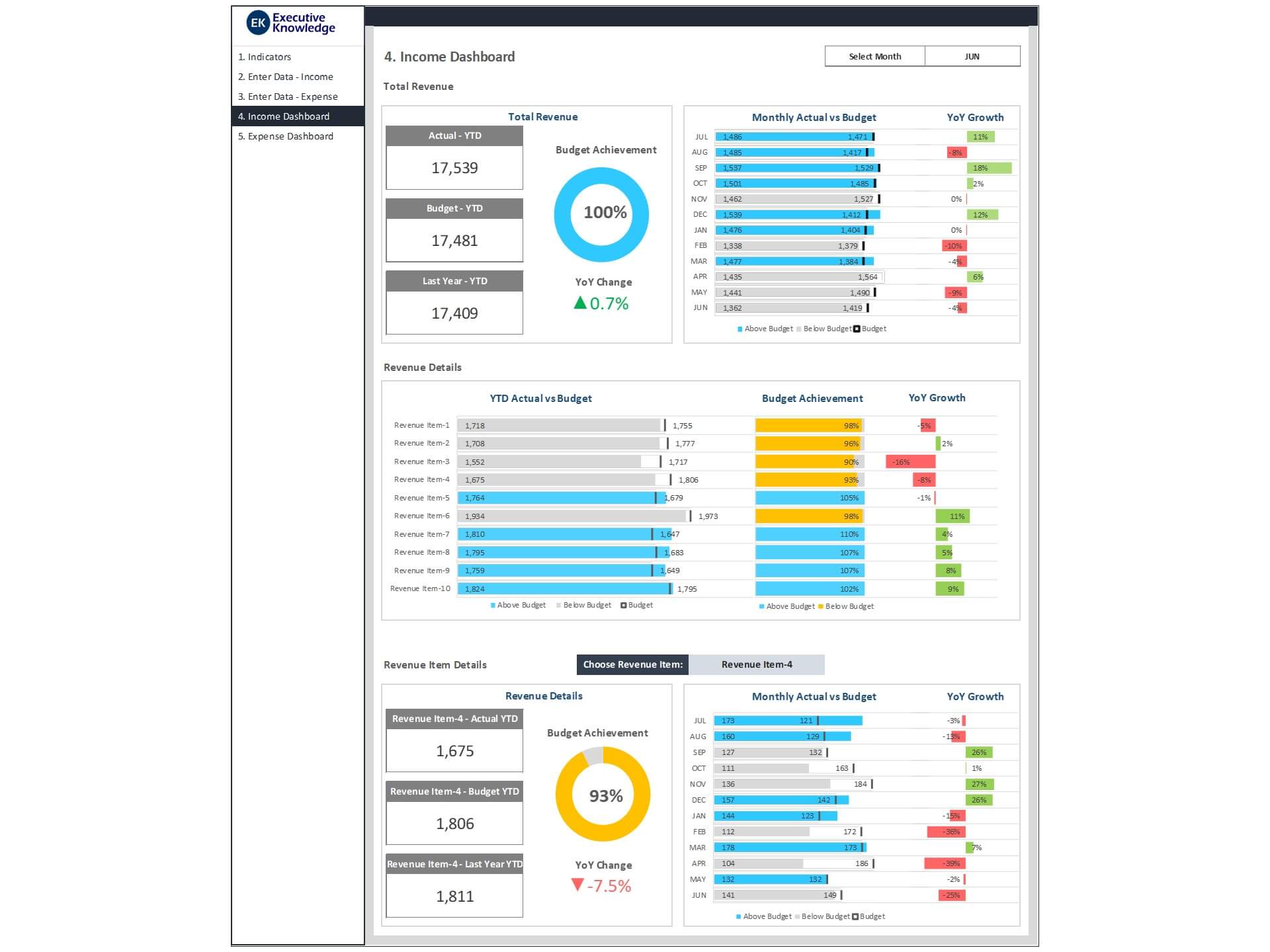1270x952 pixels.
Task: Click the Above Budget legend marker in Total Revenue
Action: pyautogui.click(x=740, y=329)
